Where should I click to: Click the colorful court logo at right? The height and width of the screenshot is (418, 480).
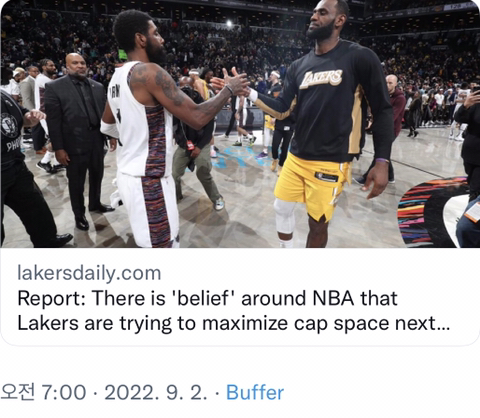[x=433, y=212]
